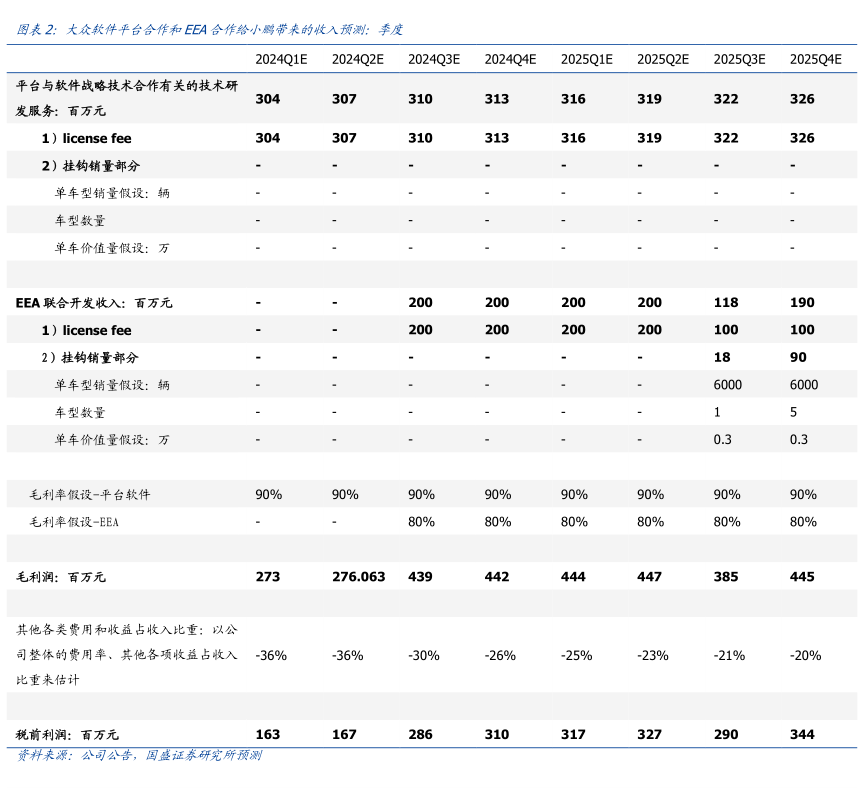Select pre-tax profit value 286

click(x=420, y=735)
